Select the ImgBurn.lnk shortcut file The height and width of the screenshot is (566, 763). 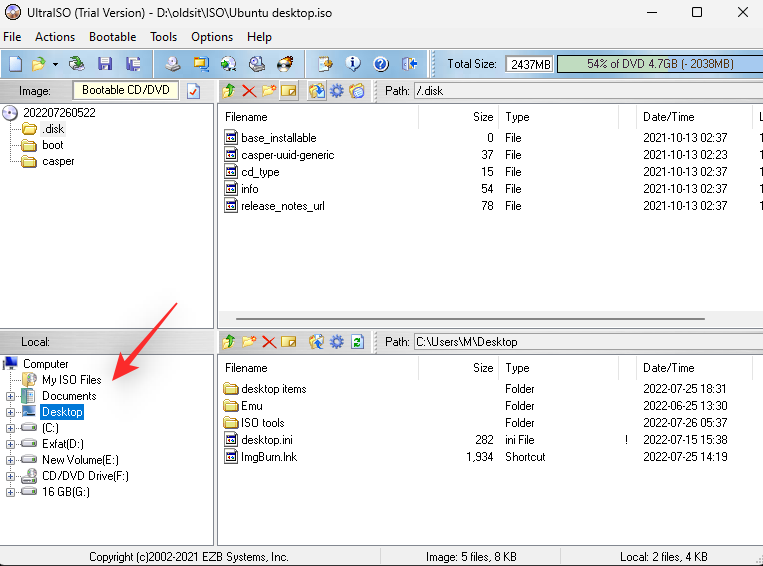point(269,456)
